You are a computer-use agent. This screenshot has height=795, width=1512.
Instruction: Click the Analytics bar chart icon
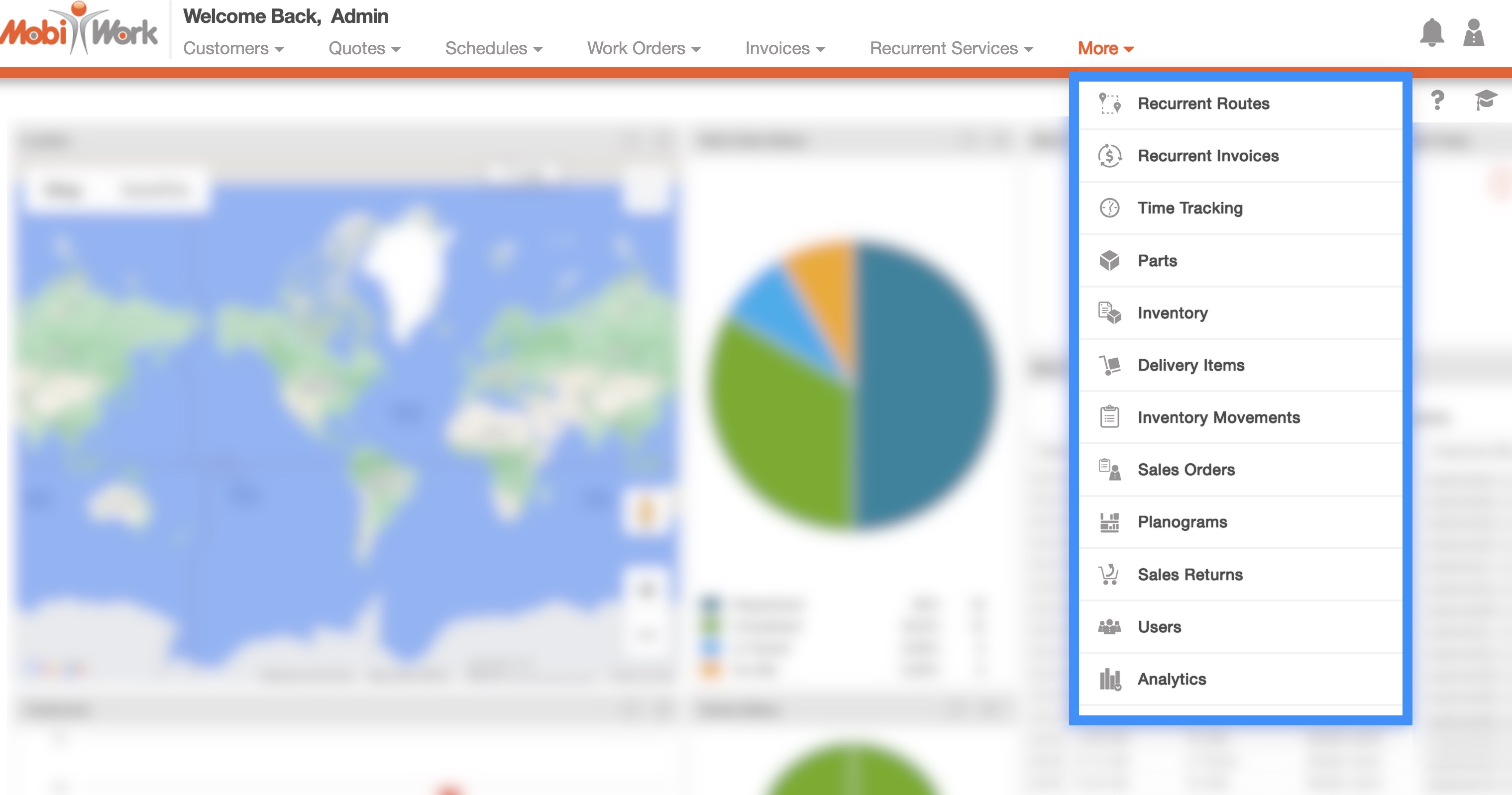pyautogui.click(x=1109, y=680)
